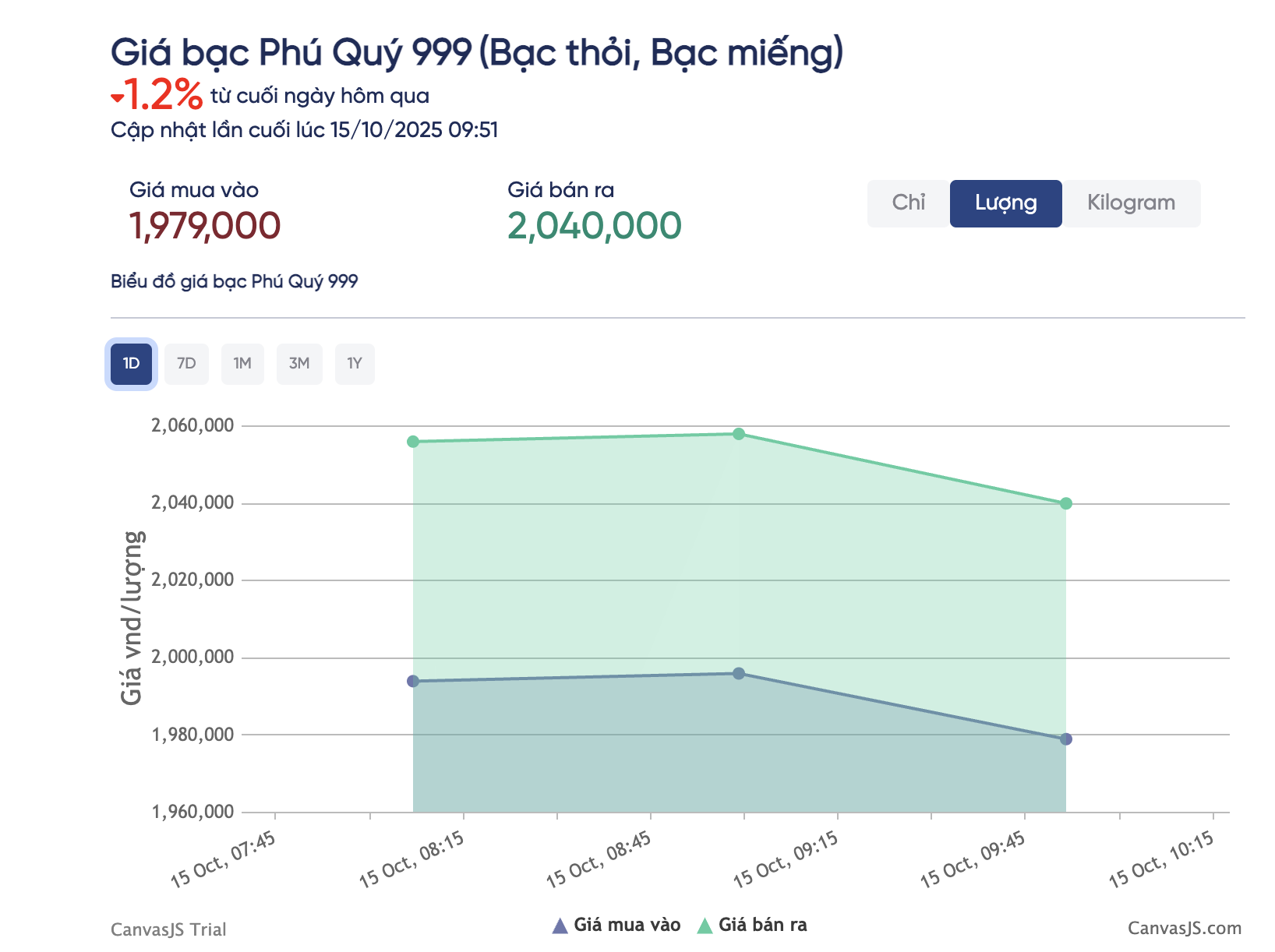Viewport: 1275px width, 952px height.
Task: Choose the Kilogram unit option
Action: (1131, 203)
